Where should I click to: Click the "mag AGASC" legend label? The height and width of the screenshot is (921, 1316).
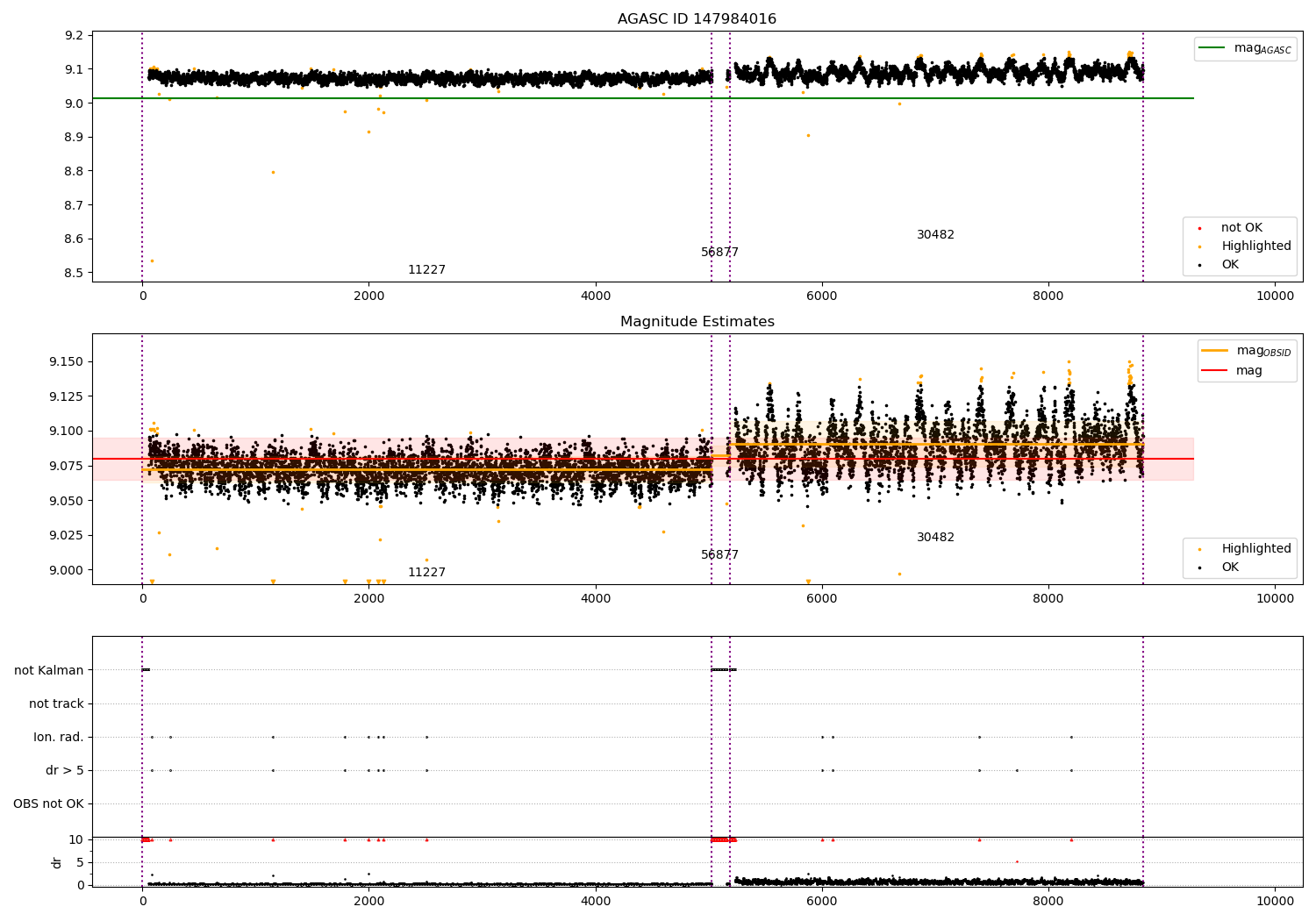[1262, 48]
